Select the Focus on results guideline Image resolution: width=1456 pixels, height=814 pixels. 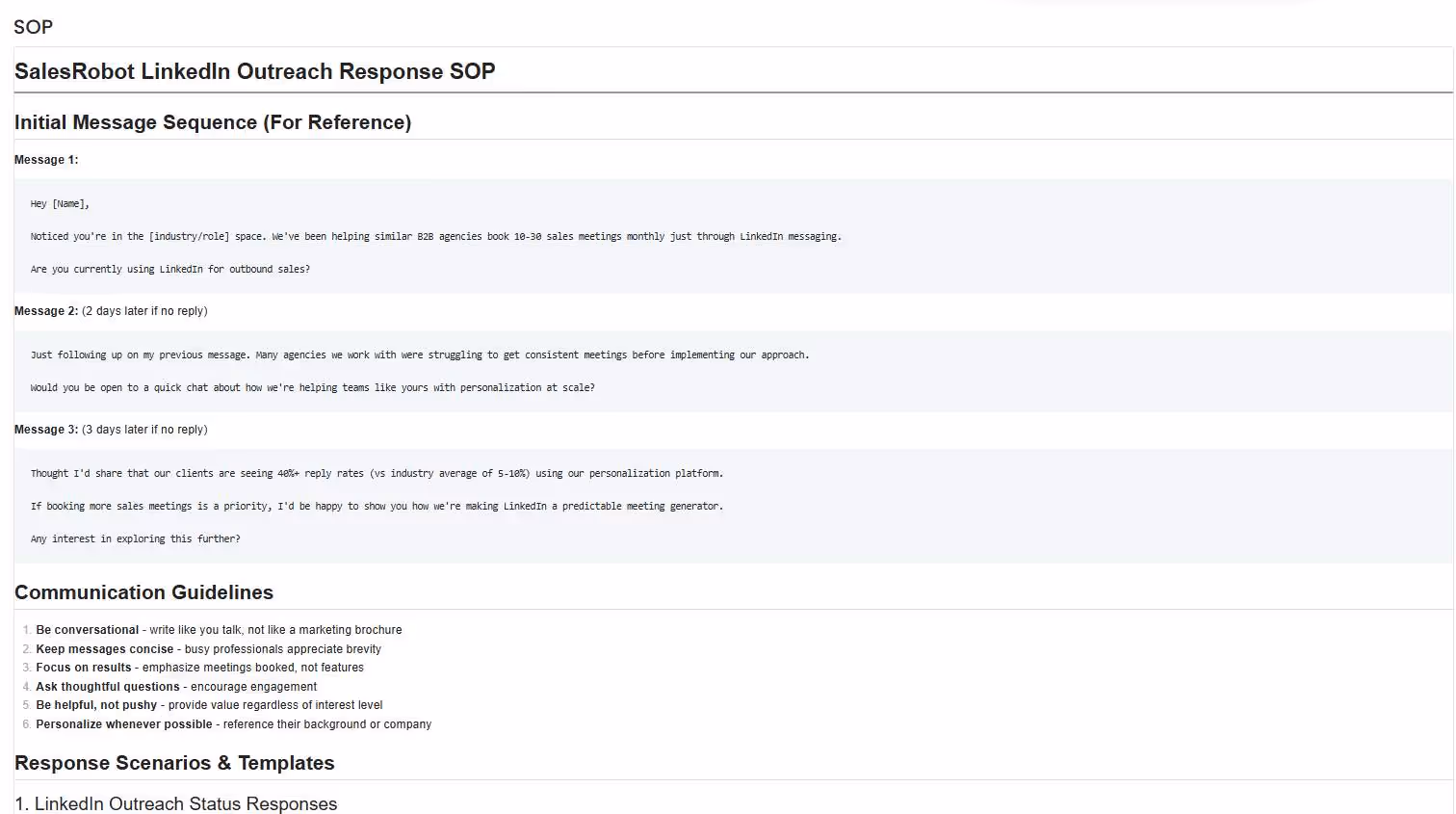pyautogui.click(x=199, y=667)
